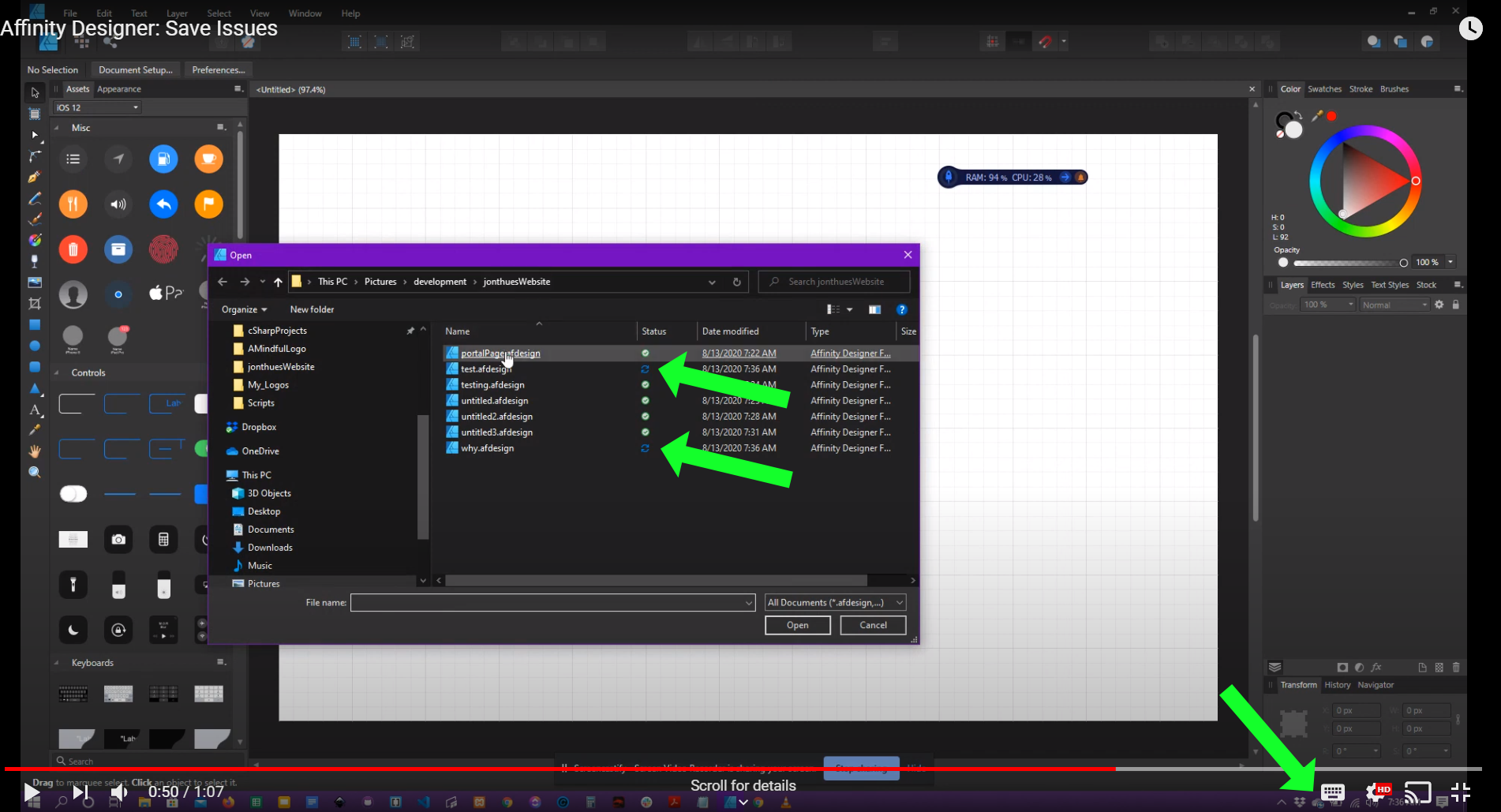Select the Rectangle shape tool

(35, 324)
